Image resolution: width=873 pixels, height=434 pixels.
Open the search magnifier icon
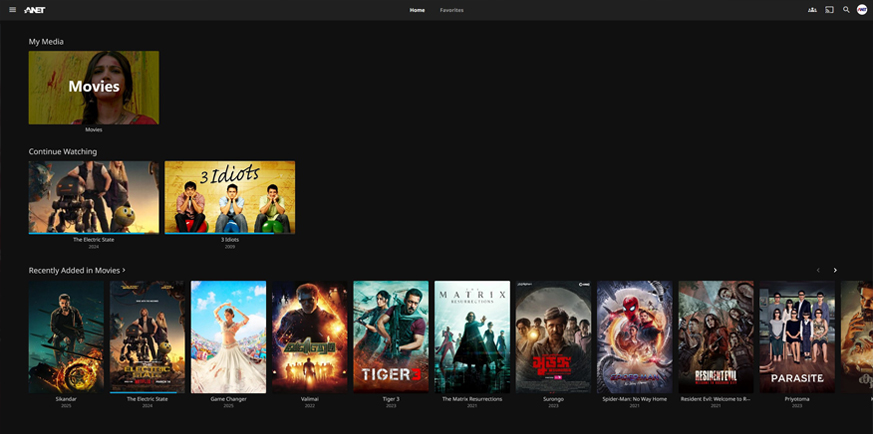point(846,10)
